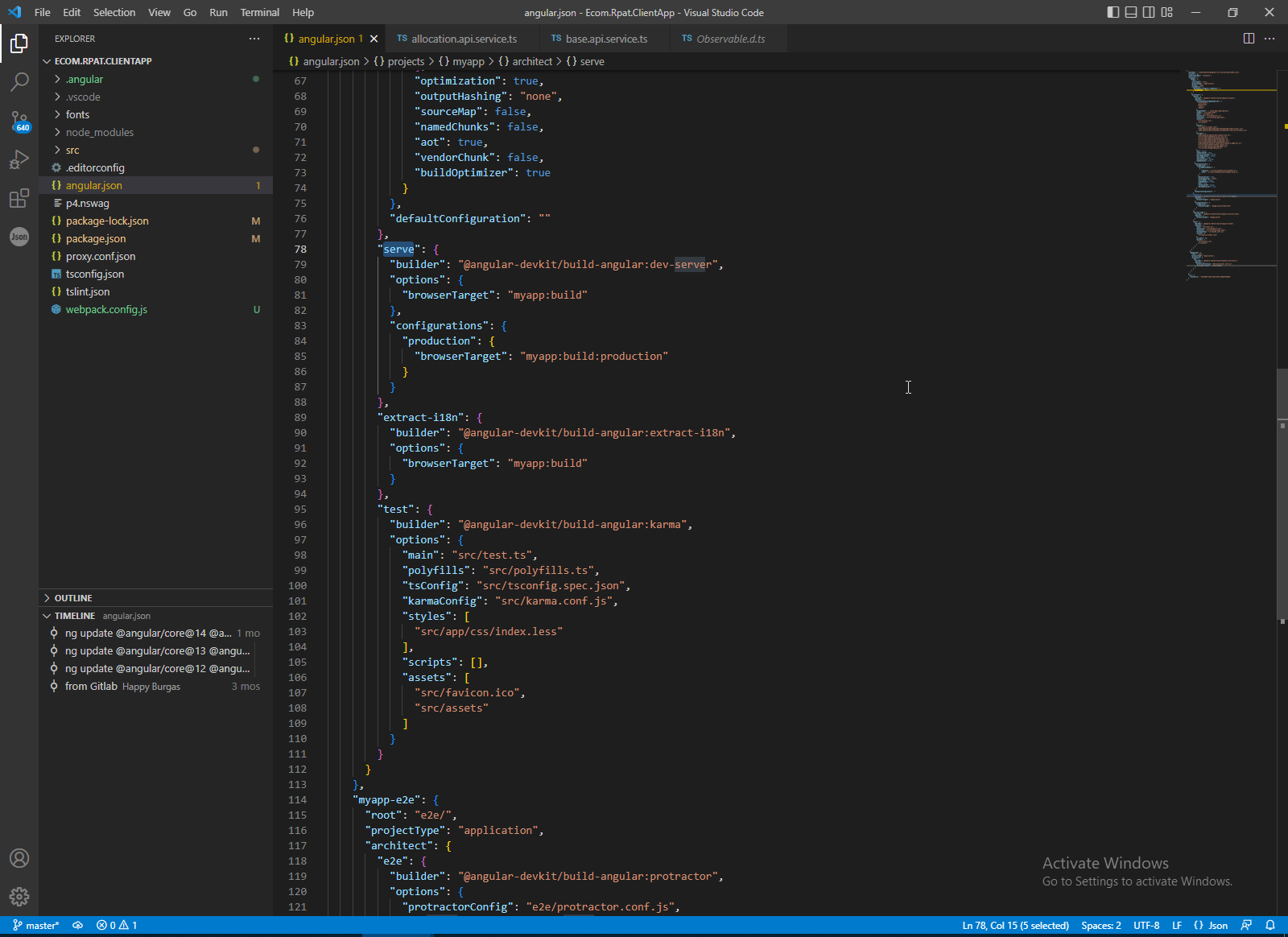Viewport: 1288px width, 937px height.
Task: Open the Manage gear settings icon
Action: coord(19,896)
